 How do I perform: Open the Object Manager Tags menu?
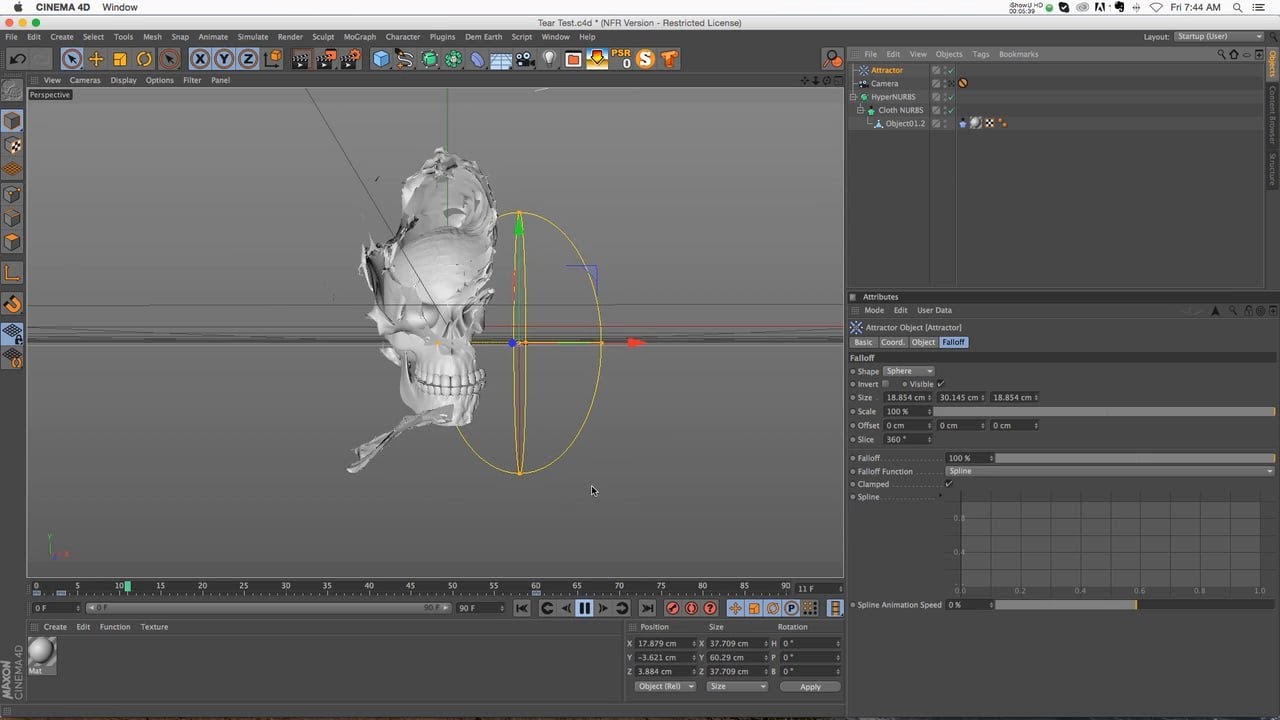click(x=981, y=54)
